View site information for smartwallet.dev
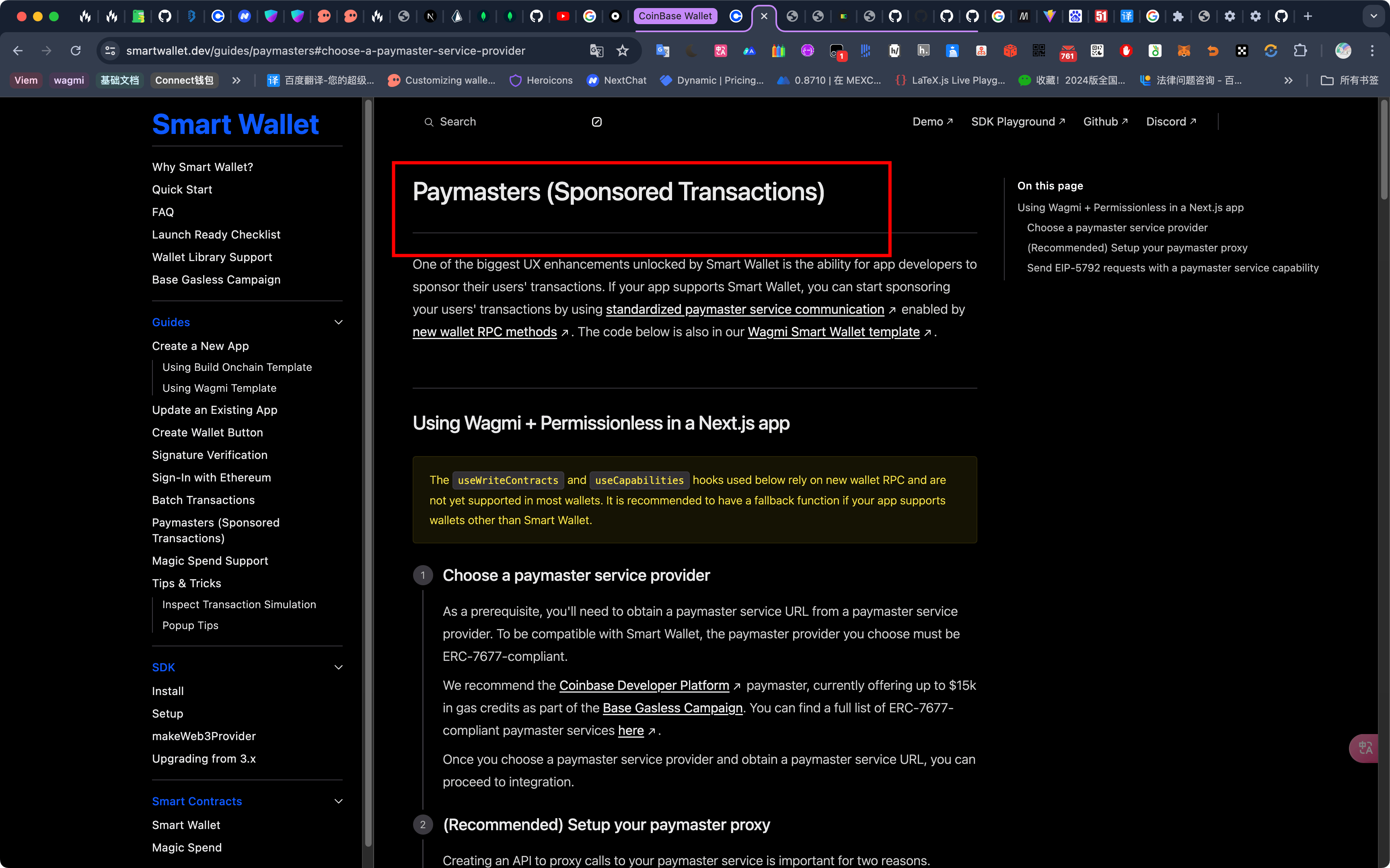Viewport: 1390px width, 868px height. pyautogui.click(x=110, y=51)
